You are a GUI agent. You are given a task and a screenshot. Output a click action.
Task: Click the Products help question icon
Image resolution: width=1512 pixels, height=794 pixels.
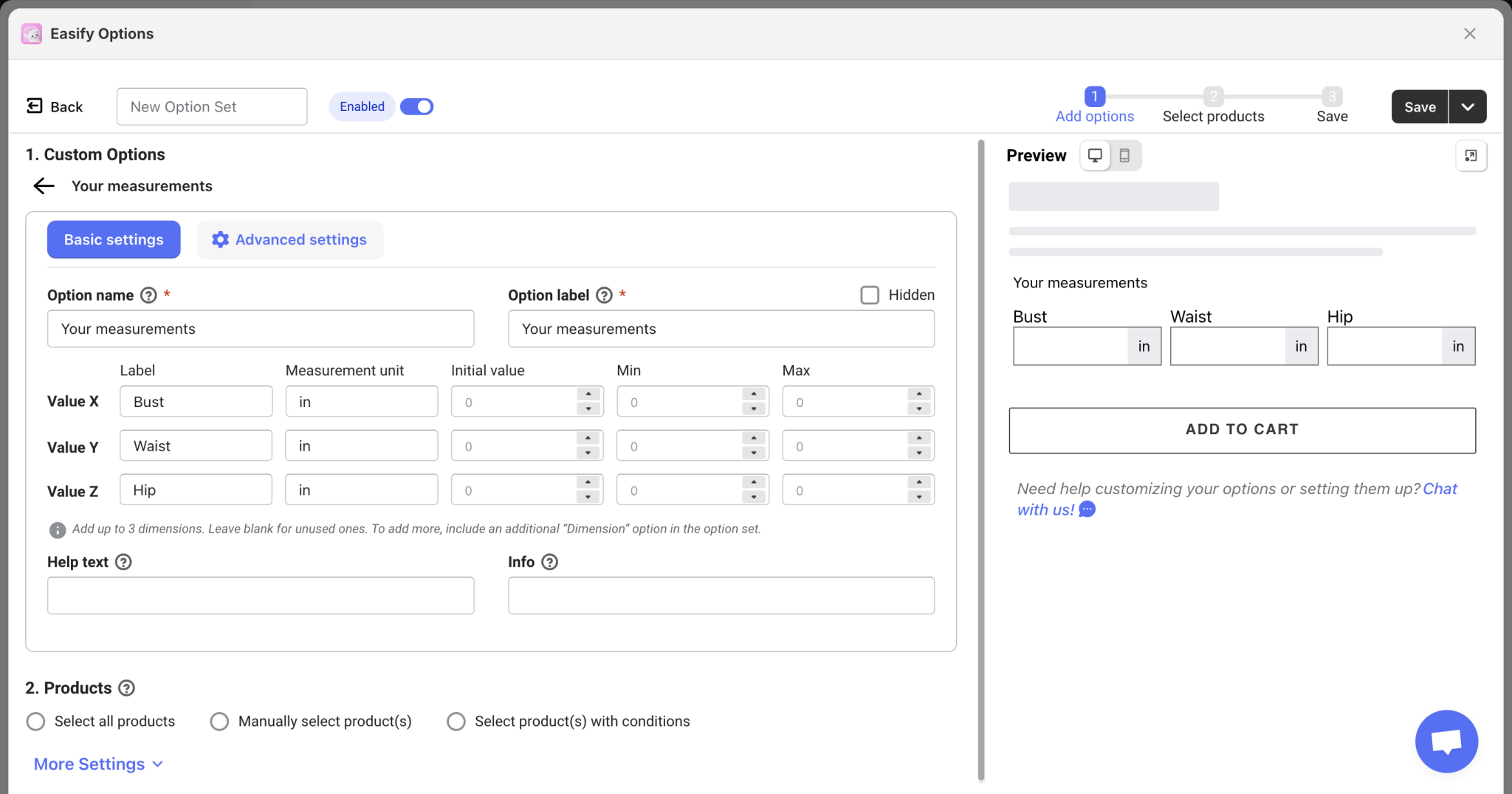[126, 688]
